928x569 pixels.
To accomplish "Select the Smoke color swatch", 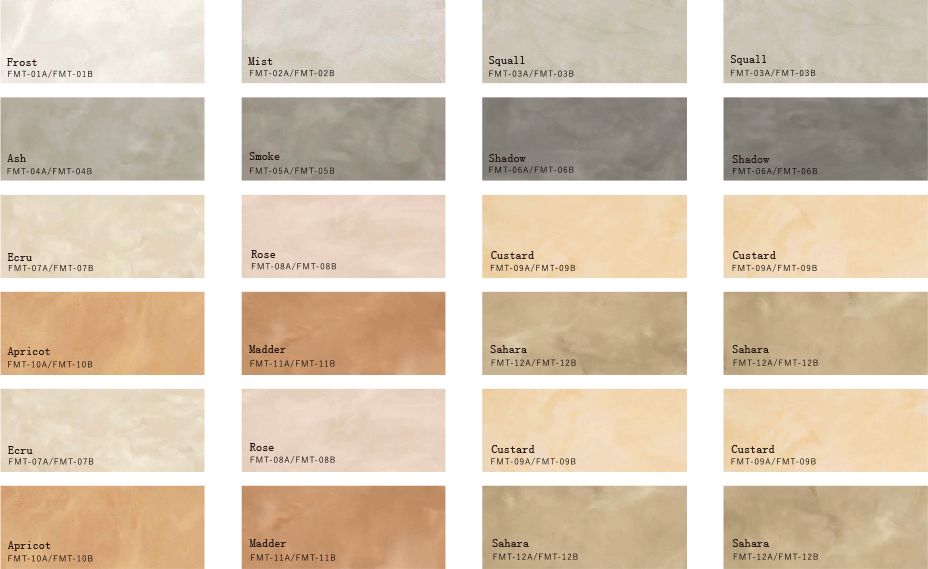I will 343,139.
